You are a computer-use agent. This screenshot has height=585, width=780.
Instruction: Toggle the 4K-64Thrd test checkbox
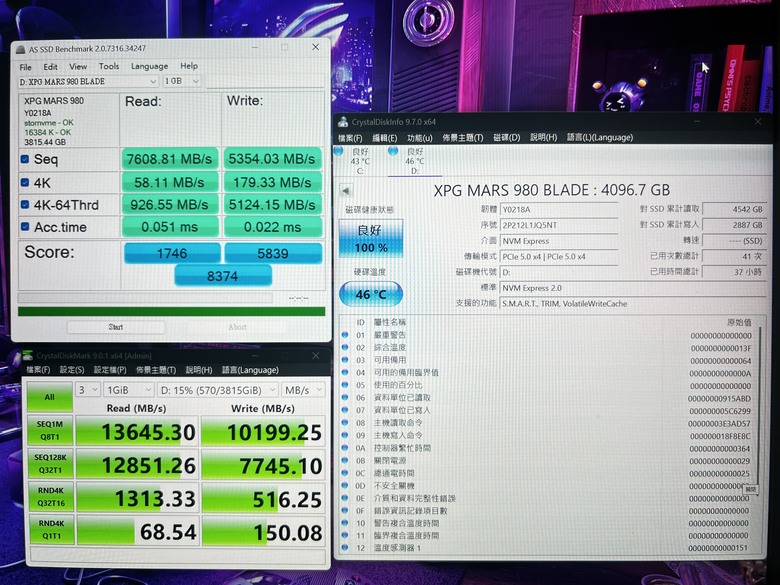point(24,204)
